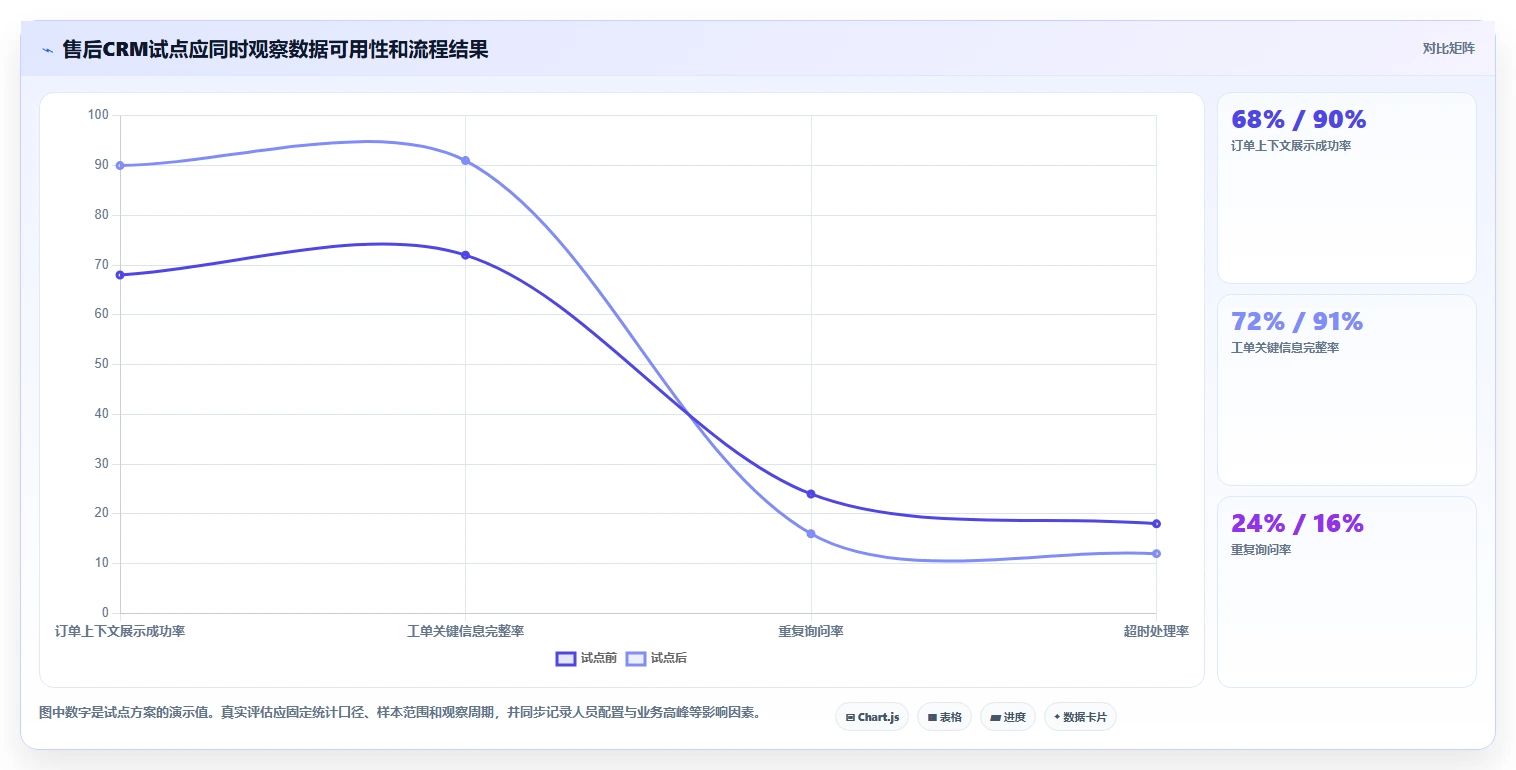The height and width of the screenshot is (770, 1516).
Task: Click the 数据卡片 chip
Action: click(x=1080, y=717)
